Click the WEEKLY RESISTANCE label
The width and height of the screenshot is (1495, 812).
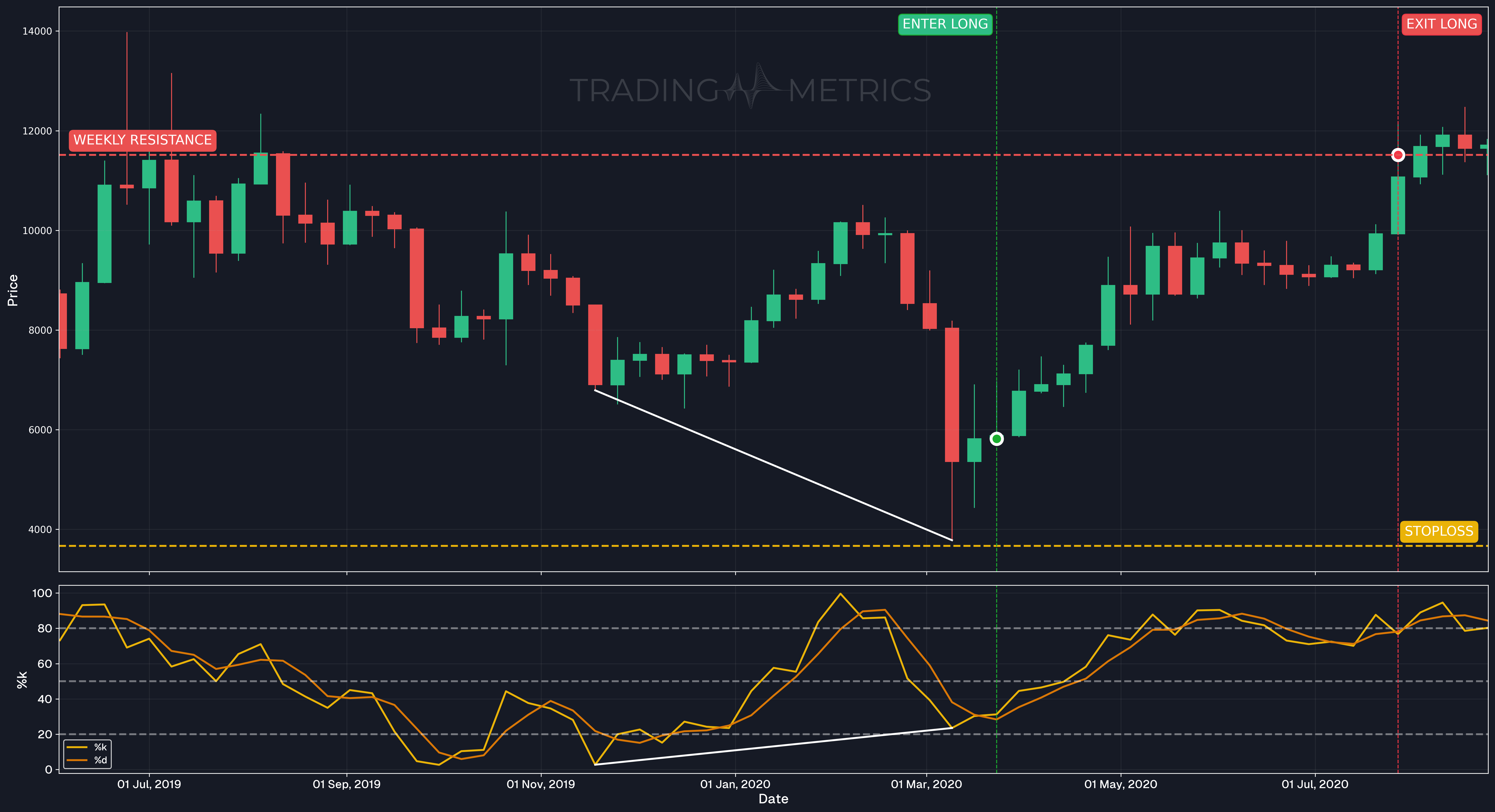(143, 140)
